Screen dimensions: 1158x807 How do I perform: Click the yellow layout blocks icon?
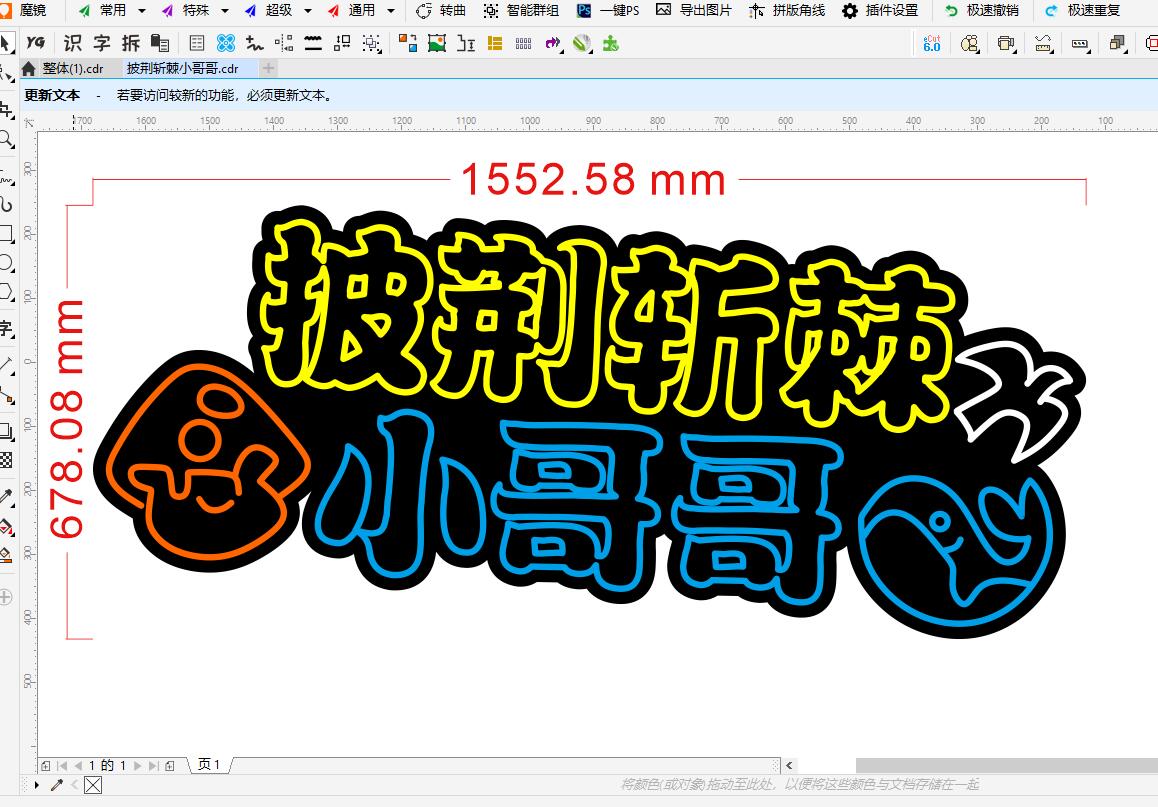coord(495,43)
